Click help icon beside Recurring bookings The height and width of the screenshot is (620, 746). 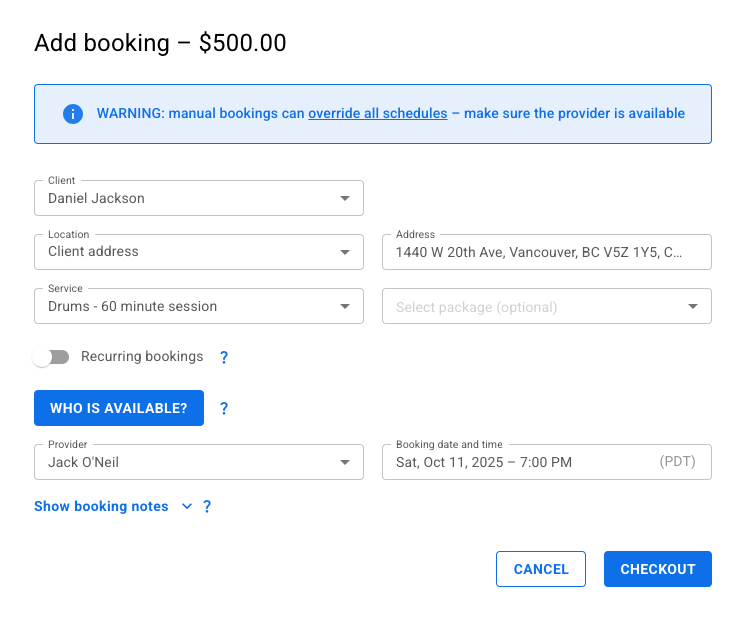pyautogui.click(x=224, y=357)
